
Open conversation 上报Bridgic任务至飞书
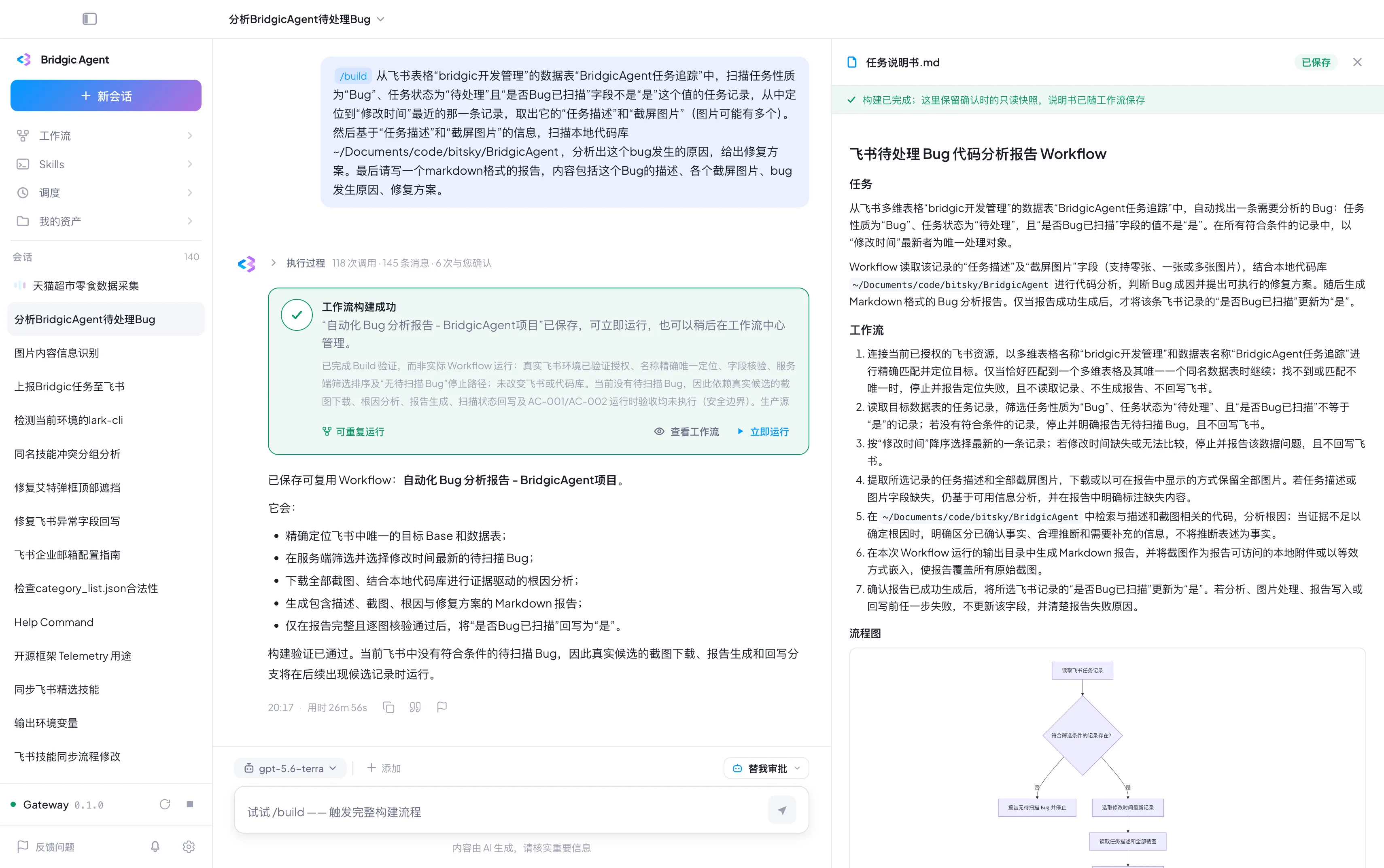(x=106, y=386)
